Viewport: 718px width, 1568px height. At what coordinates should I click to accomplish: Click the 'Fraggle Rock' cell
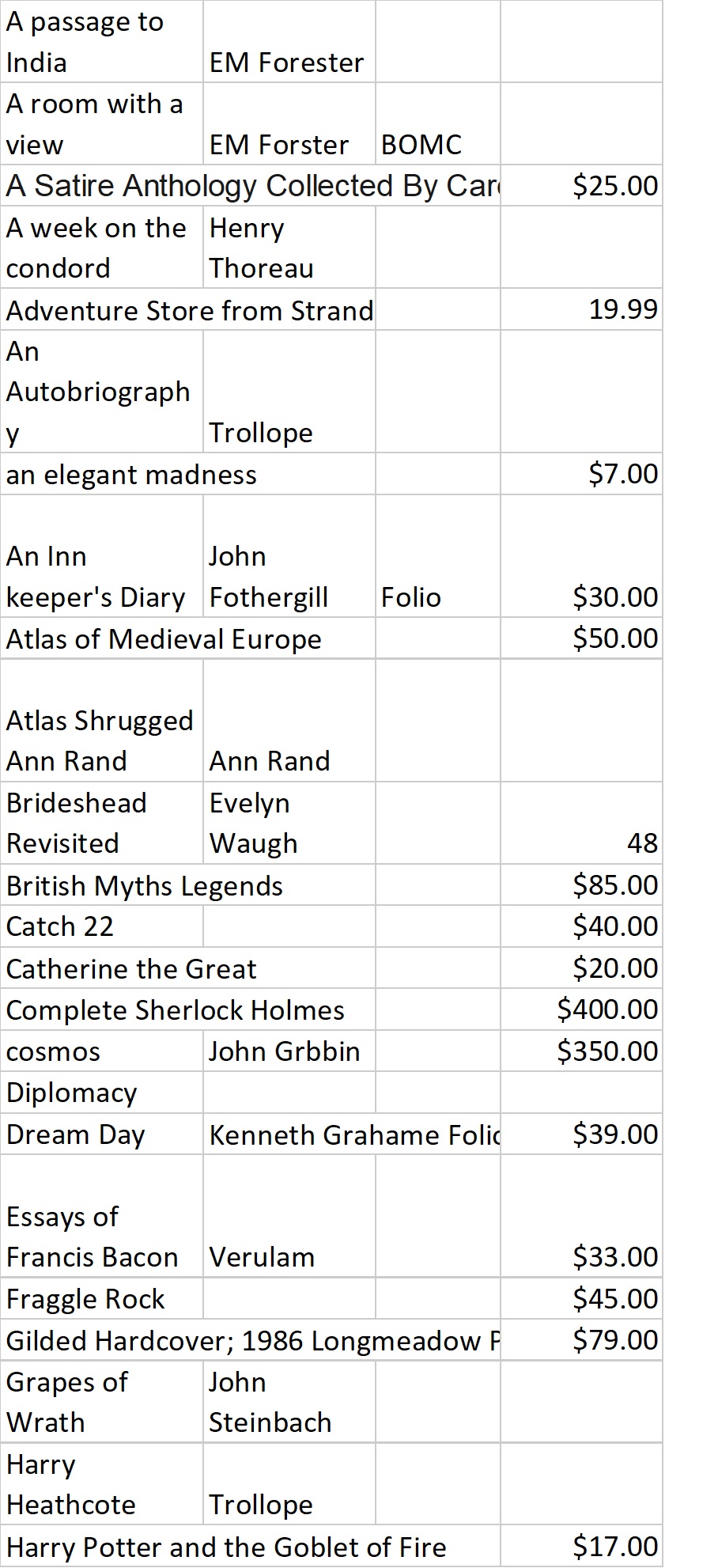point(101,1299)
